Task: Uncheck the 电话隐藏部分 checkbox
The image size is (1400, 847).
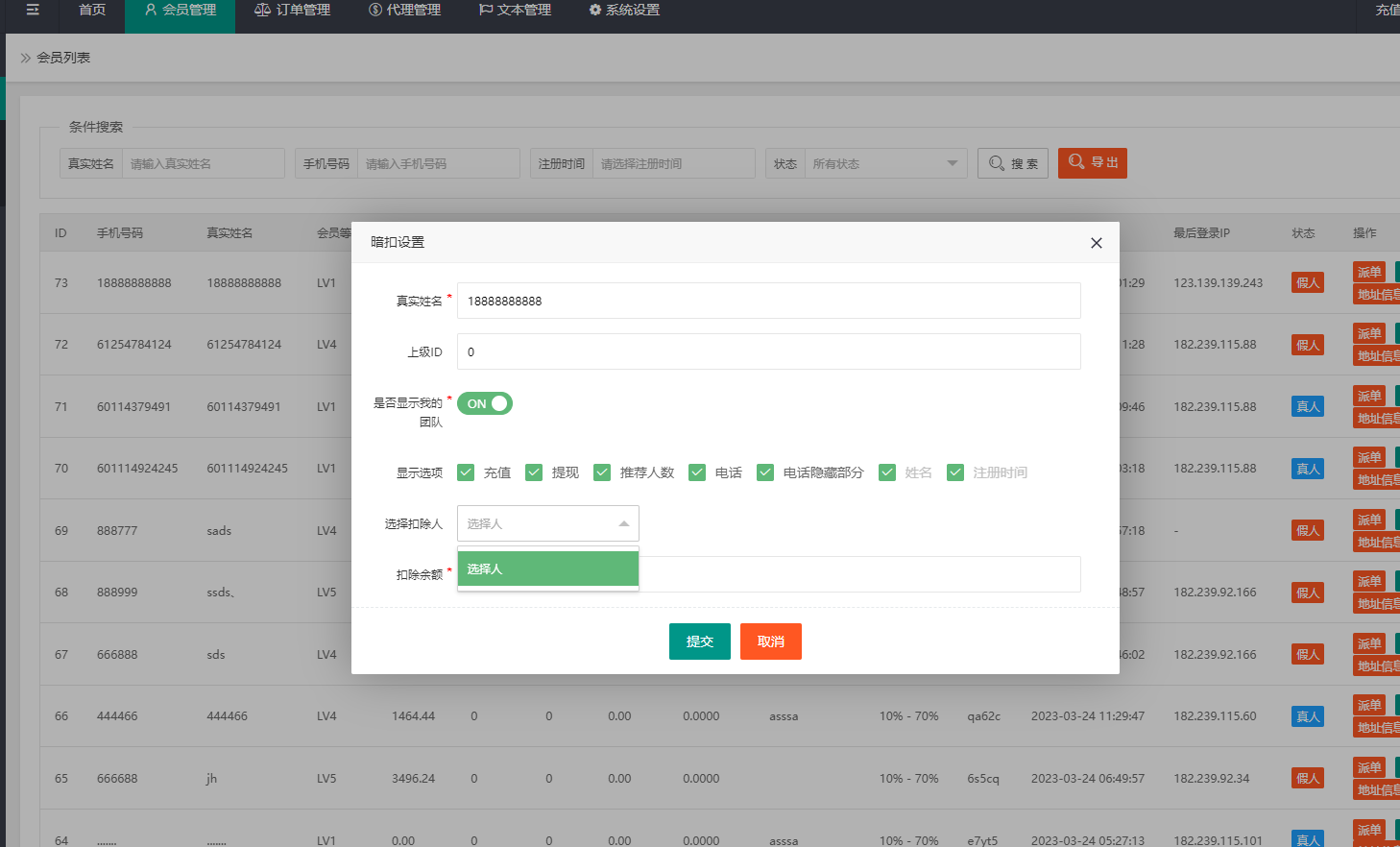Action: coord(765,472)
